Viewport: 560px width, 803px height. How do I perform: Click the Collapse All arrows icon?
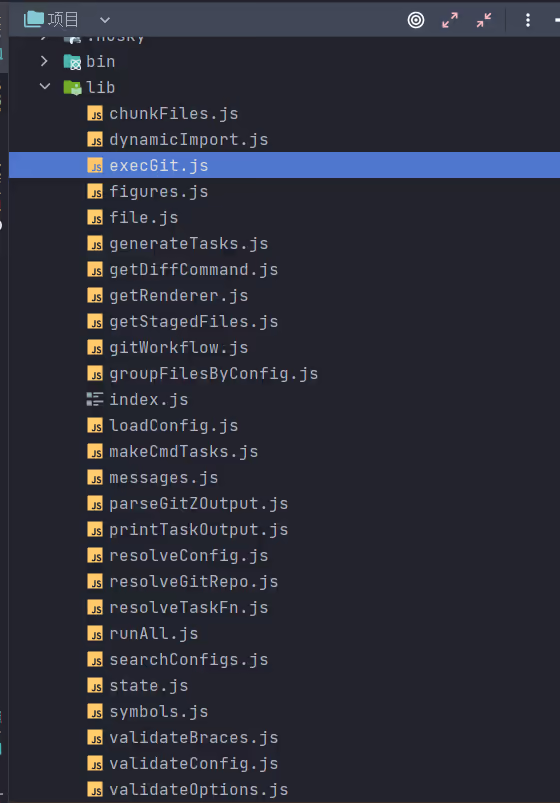(x=484, y=20)
